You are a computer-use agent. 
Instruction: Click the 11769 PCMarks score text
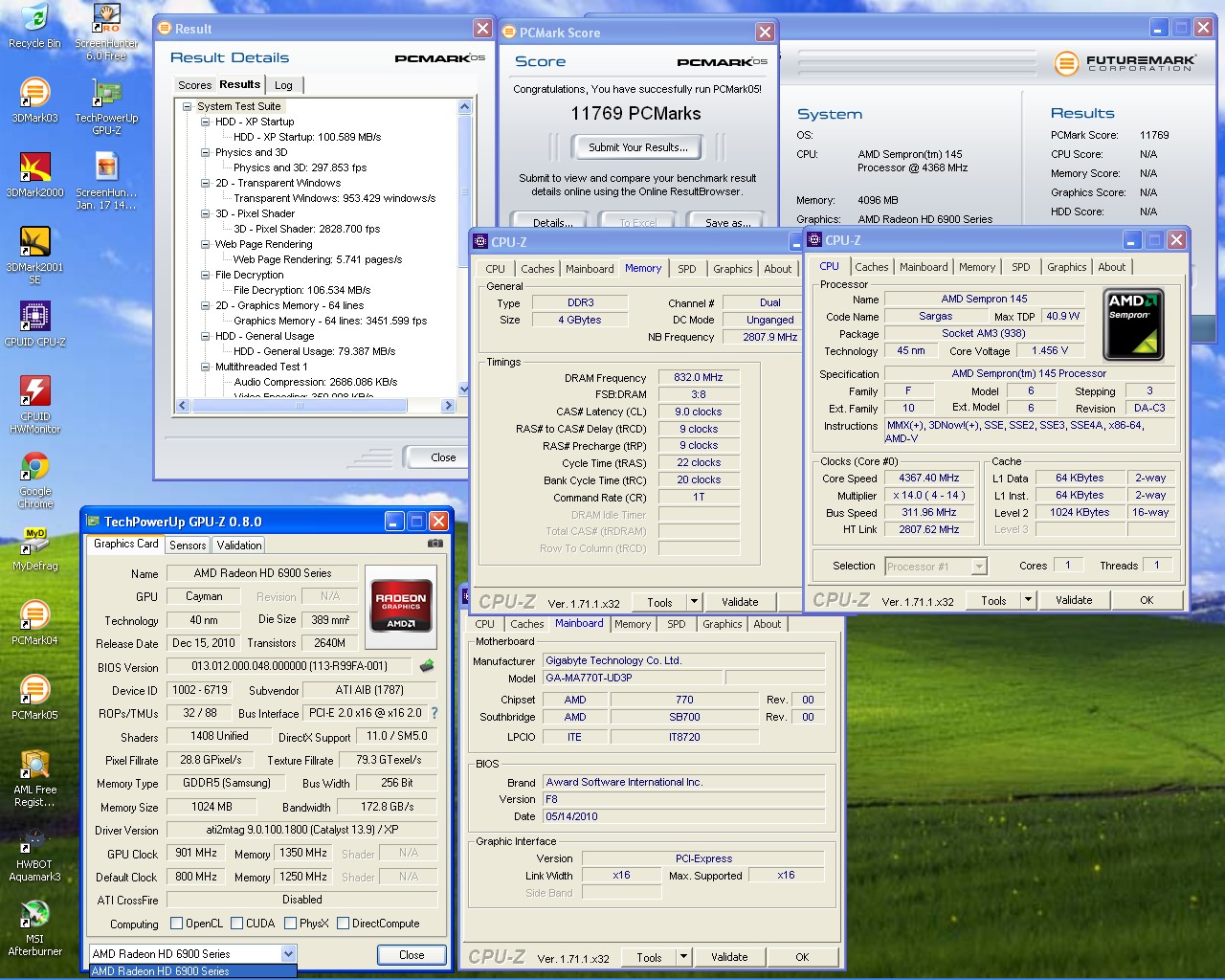pyautogui.click(x=635, y=113)
